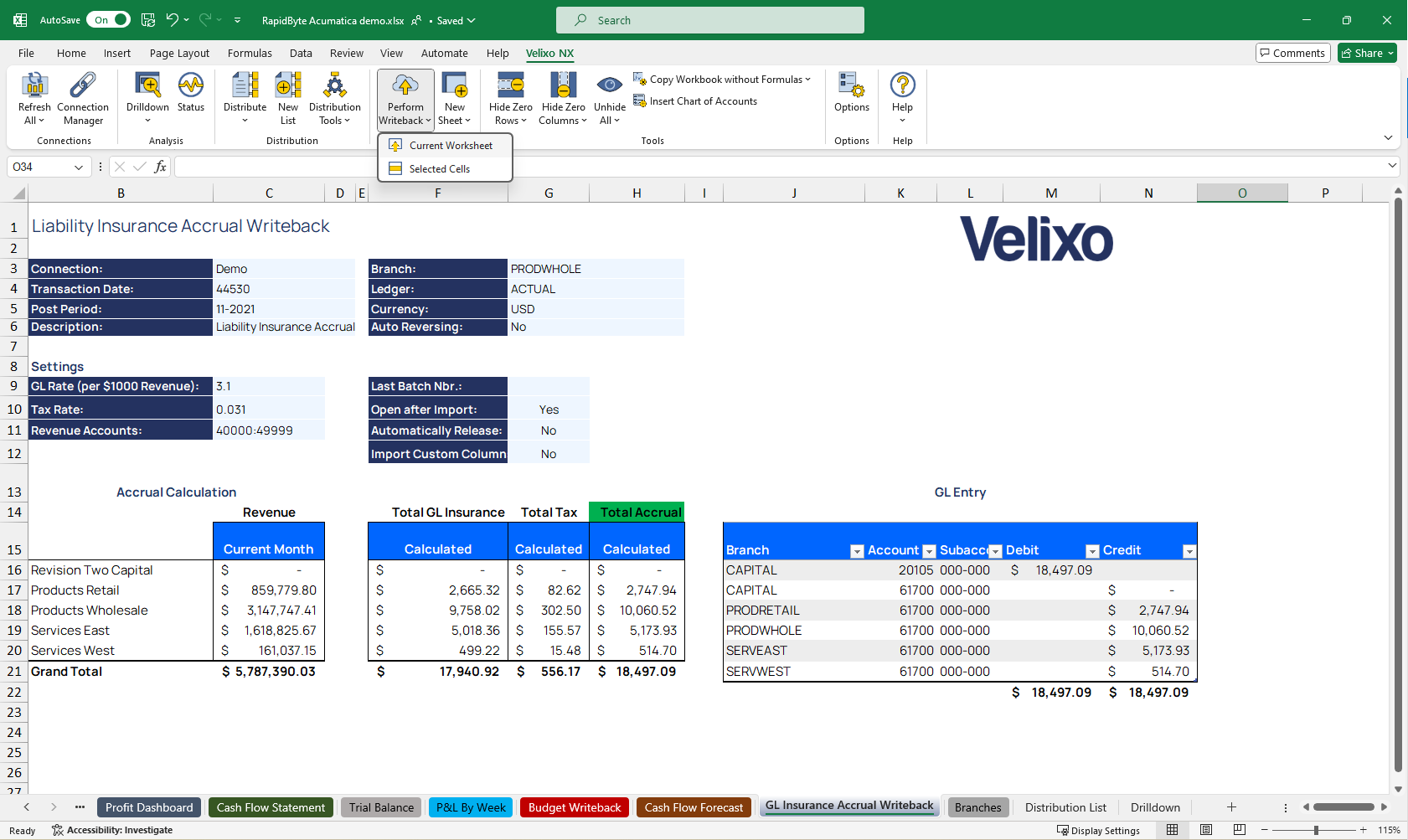Open the Formulas ribbon tab
This screenshot has width=1408, height=840.
pos(250,53)
